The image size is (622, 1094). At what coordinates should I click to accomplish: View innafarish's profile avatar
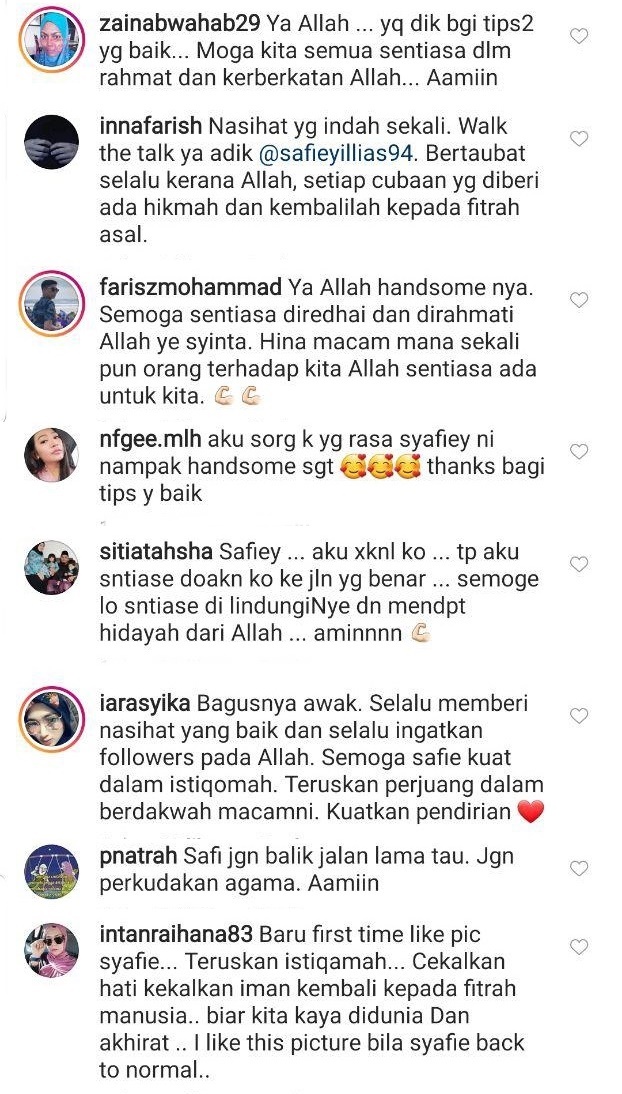tap(52, 142)
